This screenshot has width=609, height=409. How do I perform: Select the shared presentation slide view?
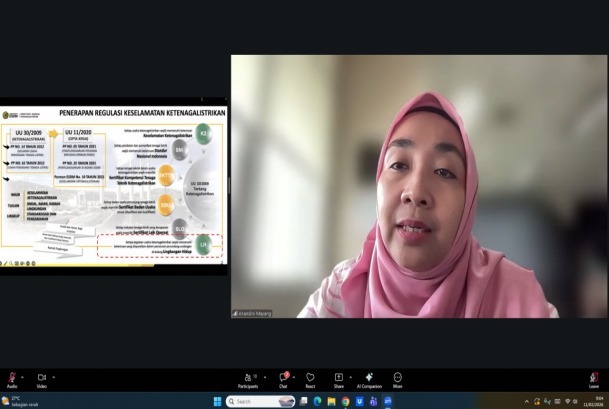pyautogui.click(x=114, y=185)
